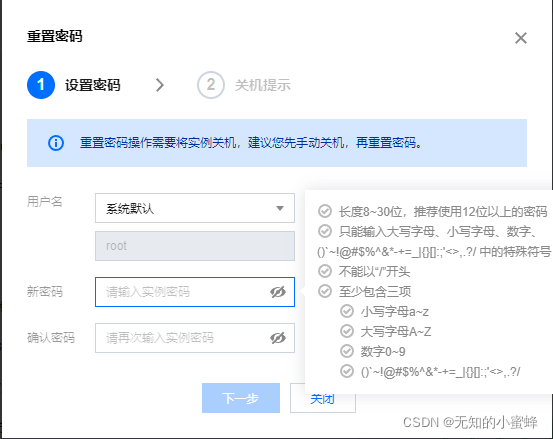Click check icon beside 小写字母a~z
The height and width of the screenshot is (439, 553).
[x=347, y=311]
